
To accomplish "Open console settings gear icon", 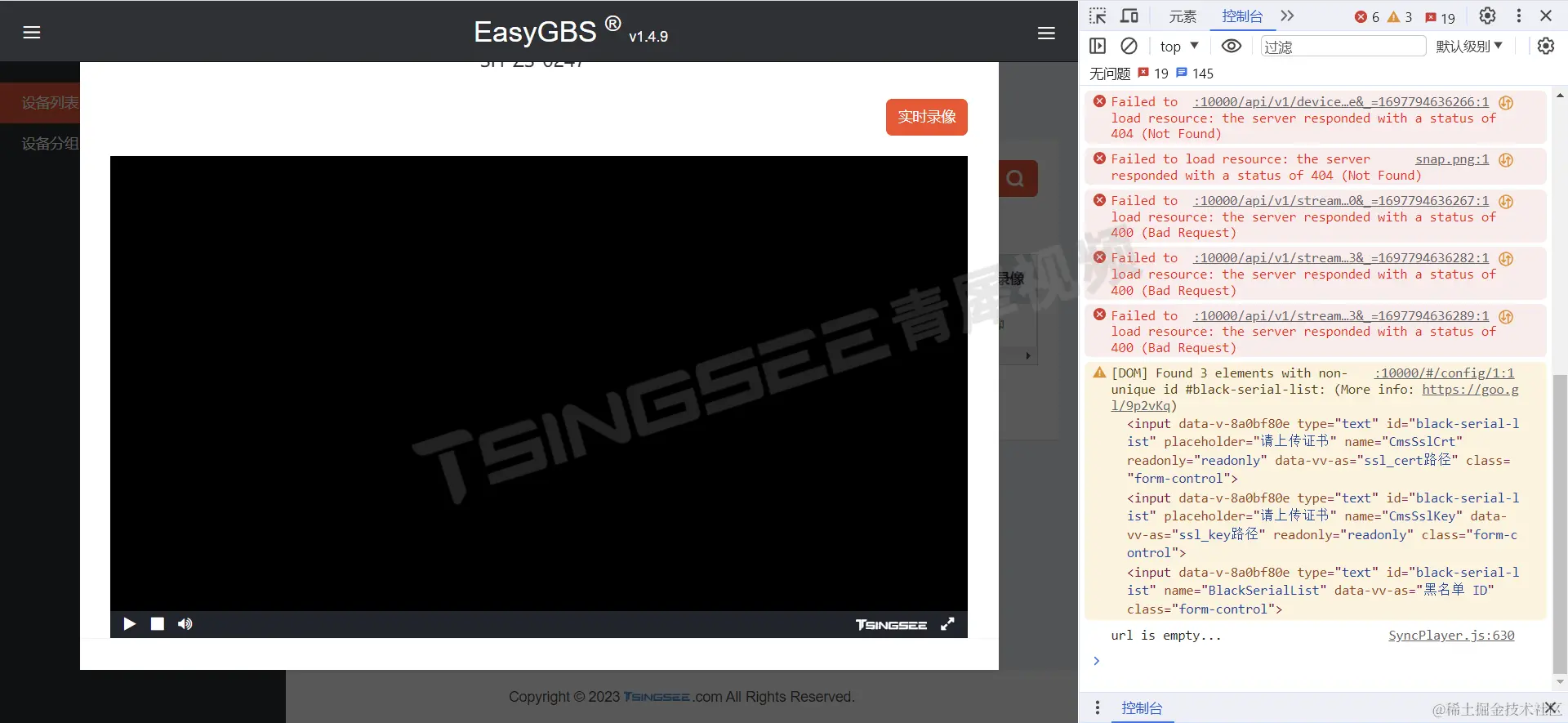I will tap(1546, 47).
